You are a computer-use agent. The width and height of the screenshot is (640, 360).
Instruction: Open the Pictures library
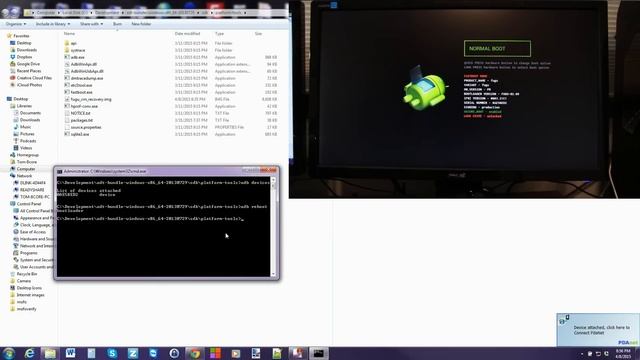point(27,134)
